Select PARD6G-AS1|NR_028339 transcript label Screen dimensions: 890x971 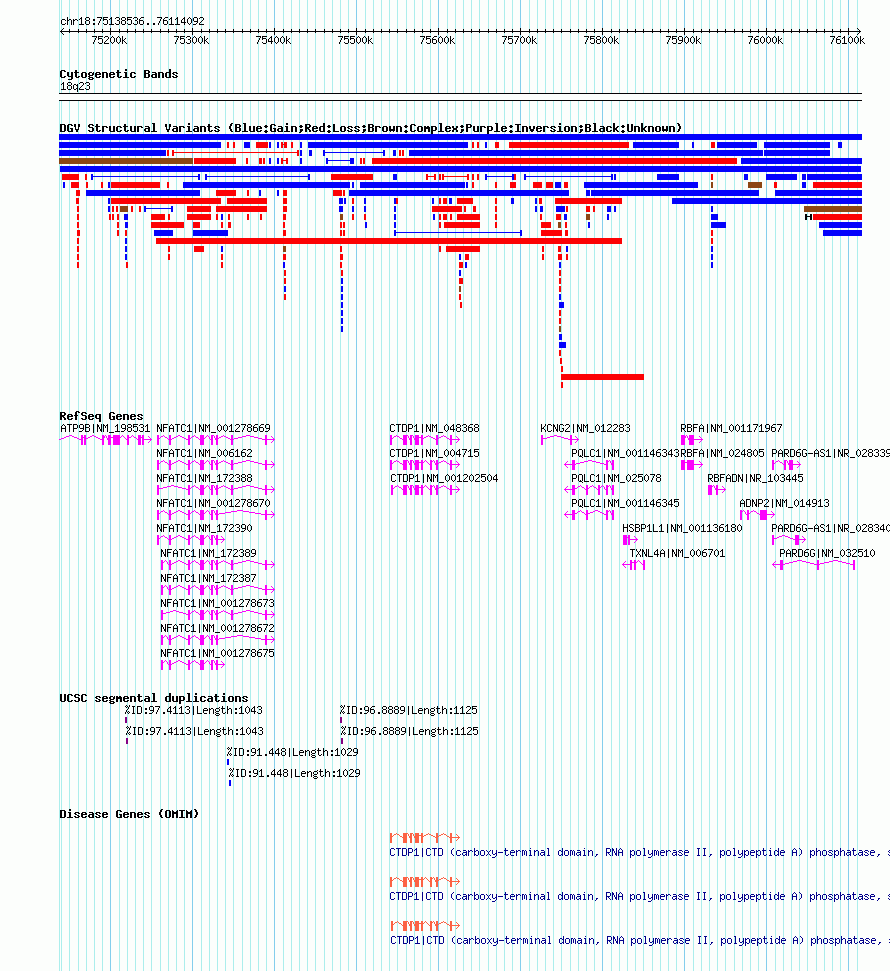coord(830,453)
